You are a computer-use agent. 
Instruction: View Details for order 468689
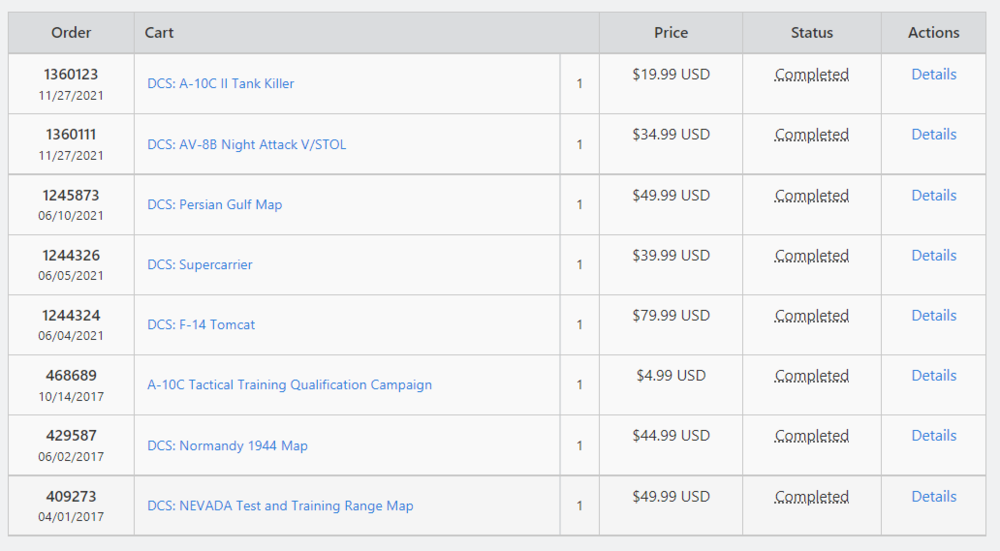click(934, 375)
